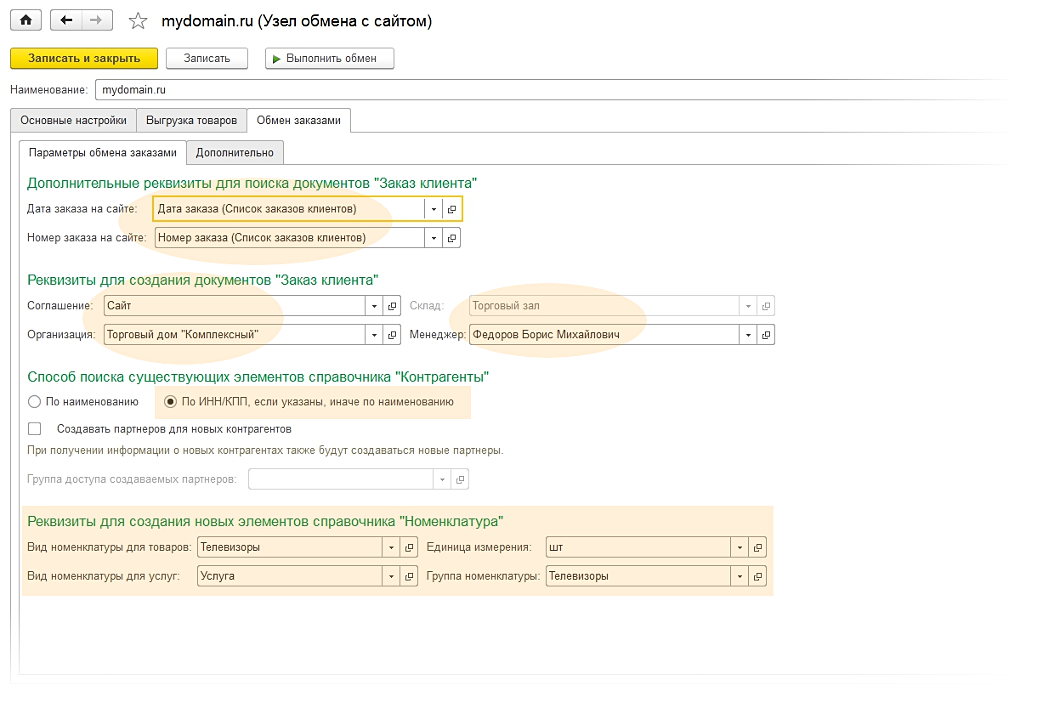Select 'По наименованию' radio button
The height and width of the screenshot is (708, 1043).
click(35, 402)
